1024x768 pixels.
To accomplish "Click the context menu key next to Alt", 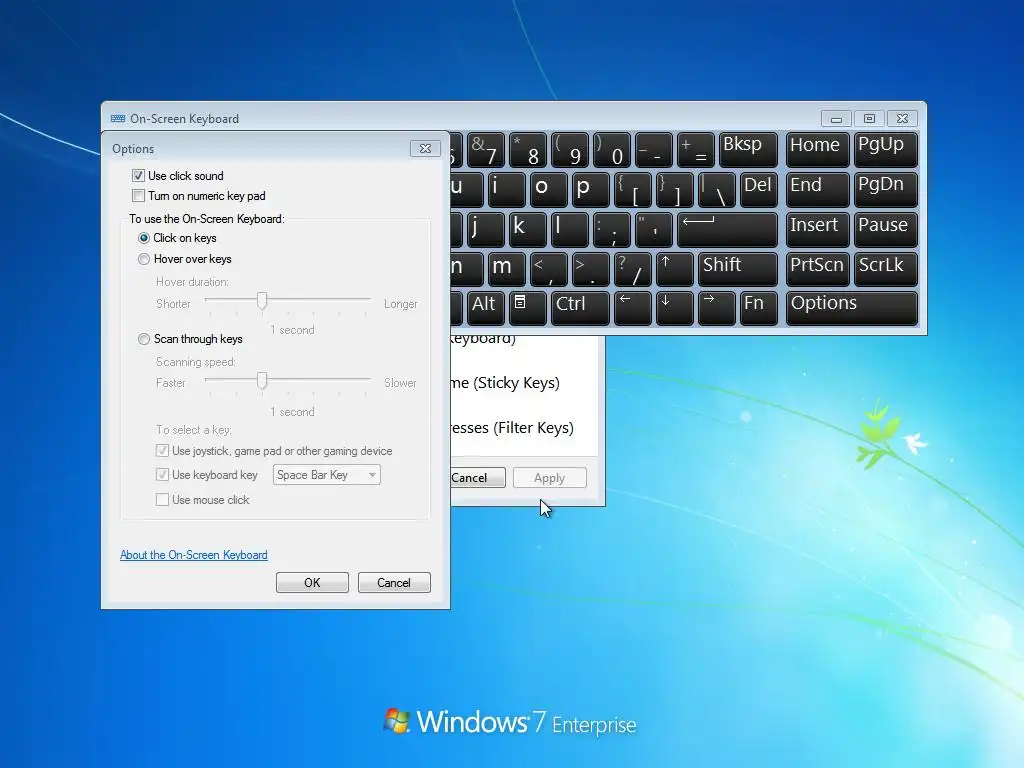I will click(527, 308).
